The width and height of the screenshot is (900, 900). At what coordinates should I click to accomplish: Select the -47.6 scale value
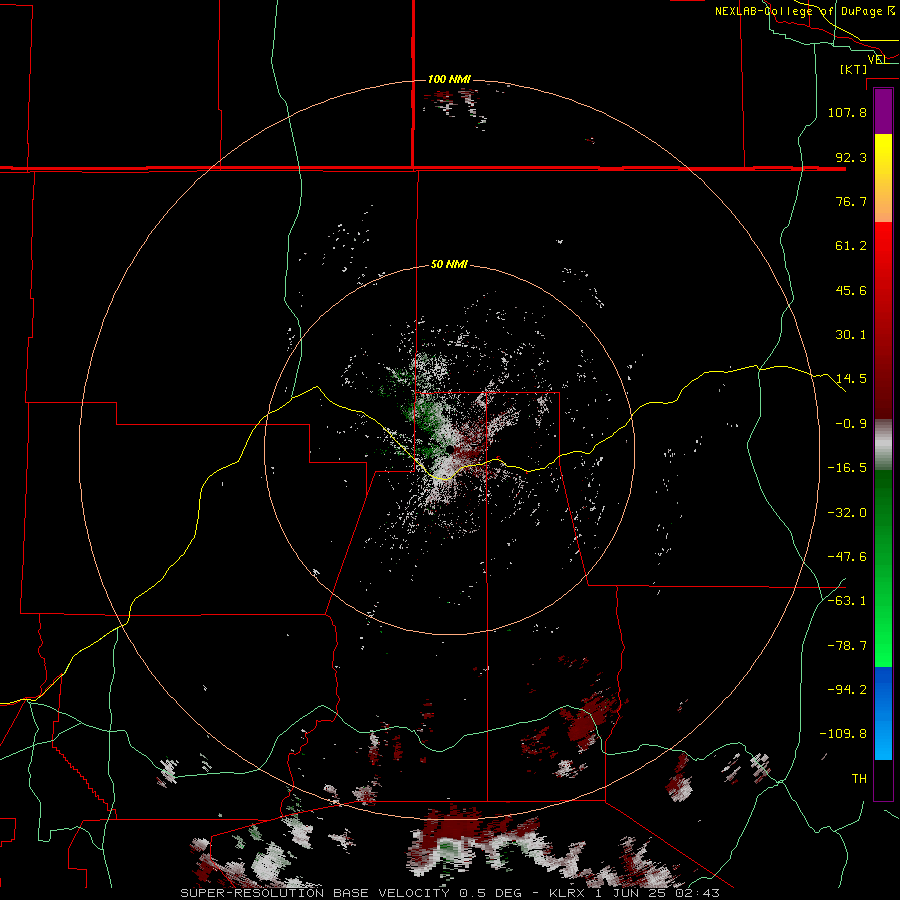[847, 557]
